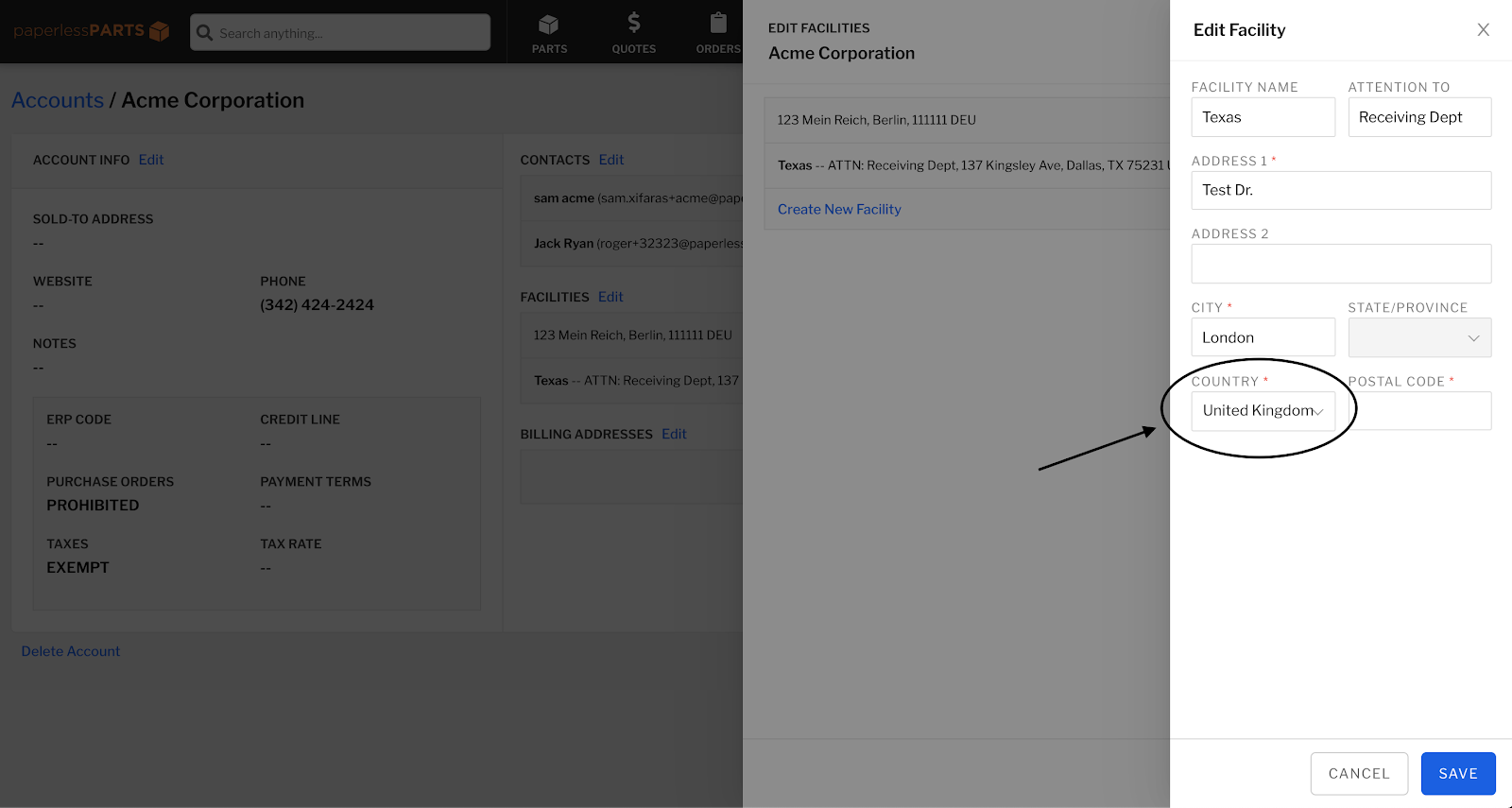Screen dimensions: 1512x808
Task: Open the State/Province dropdown
Action: tap(1419, 337)
